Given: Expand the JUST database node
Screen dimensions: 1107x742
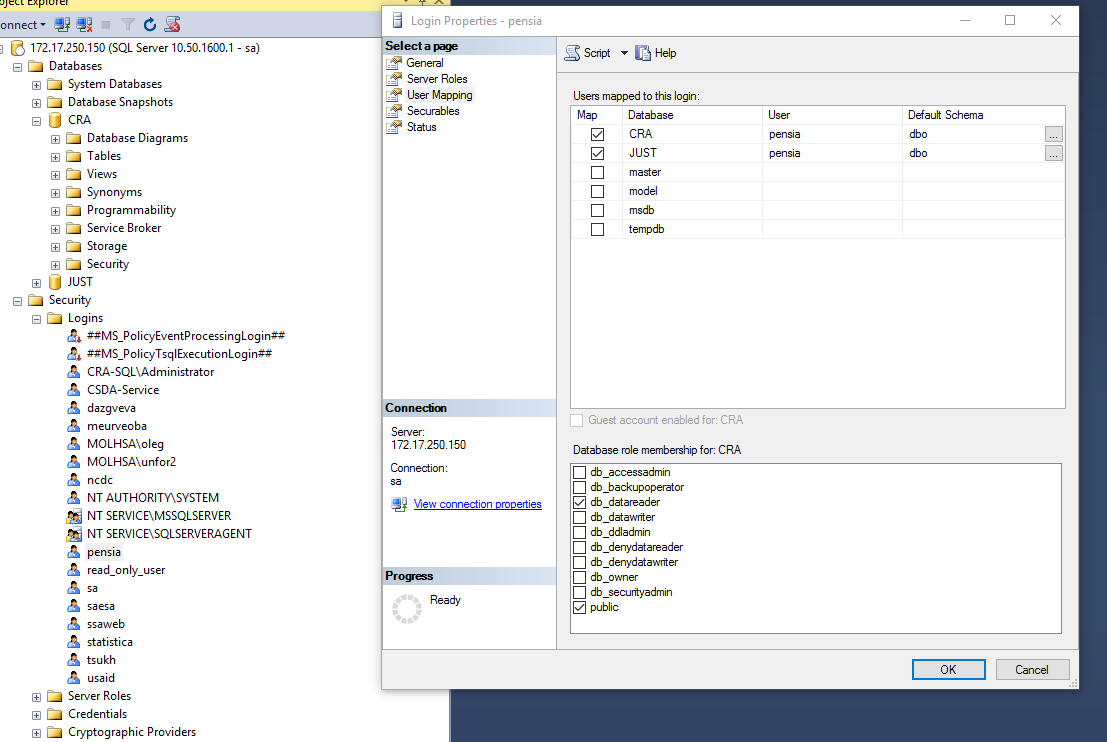Looking at the screenshot, I should [x=37, y=283].
